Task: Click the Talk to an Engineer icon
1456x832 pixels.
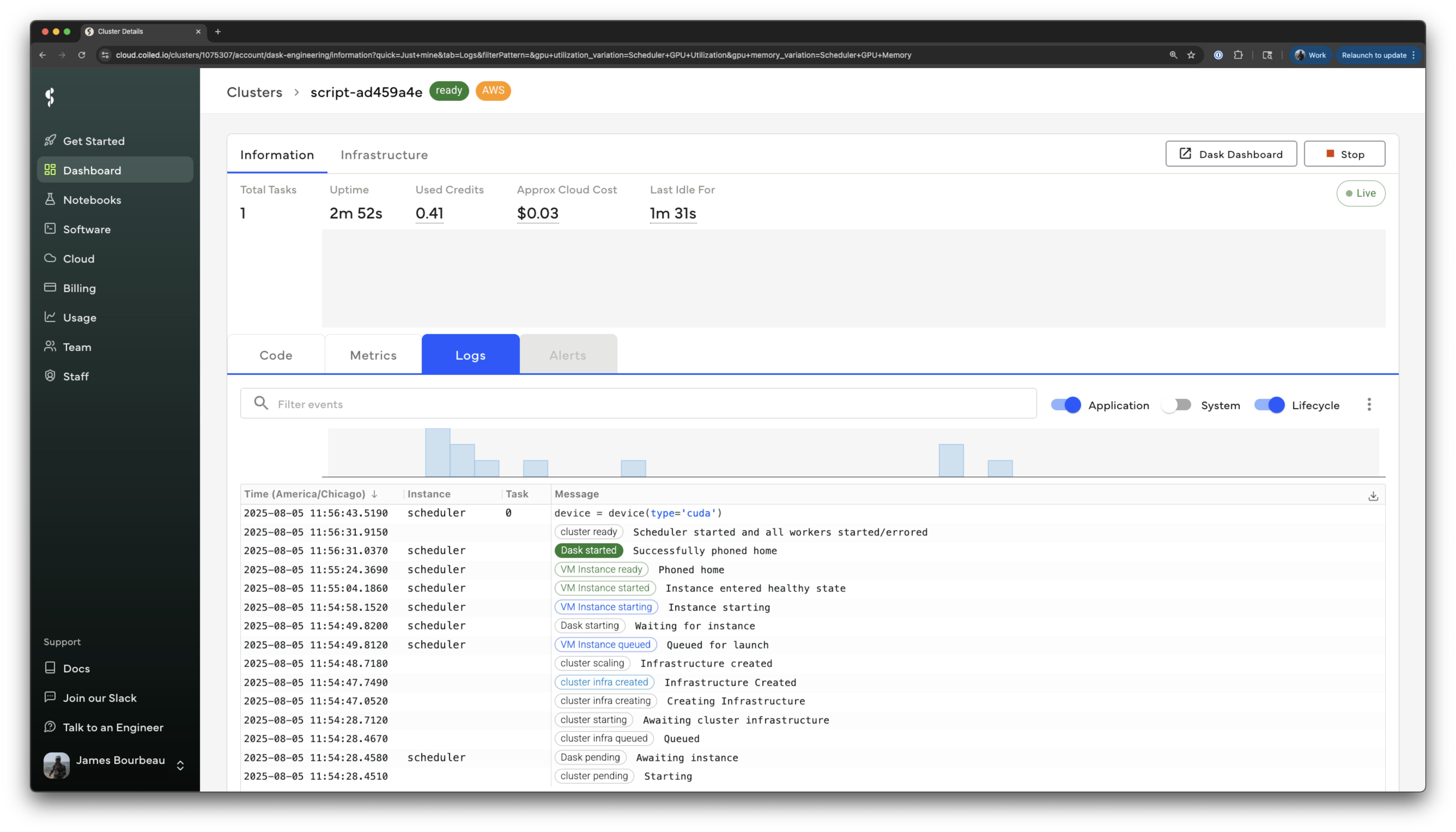Action: point(50,726)
